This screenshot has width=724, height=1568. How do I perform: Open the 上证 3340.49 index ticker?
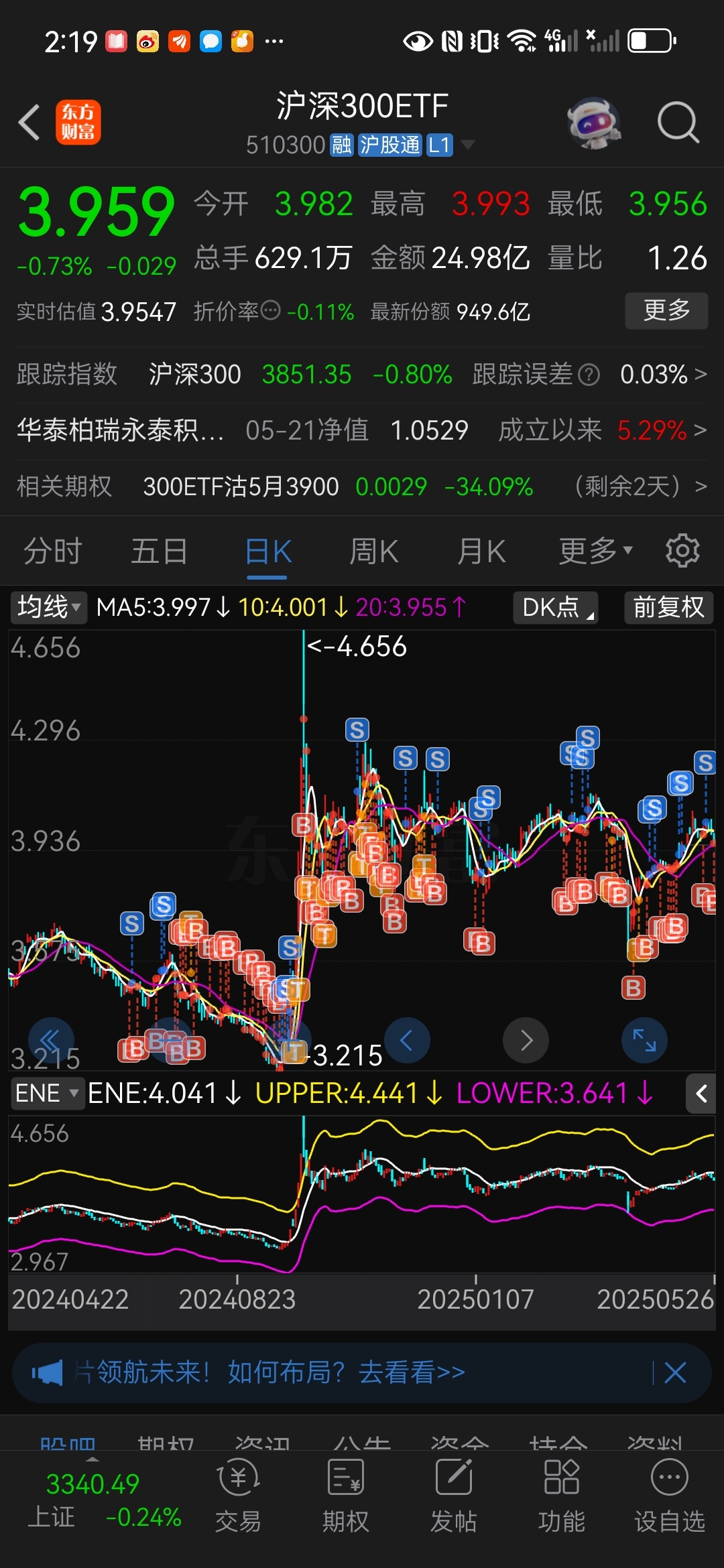coord(105,1501)
